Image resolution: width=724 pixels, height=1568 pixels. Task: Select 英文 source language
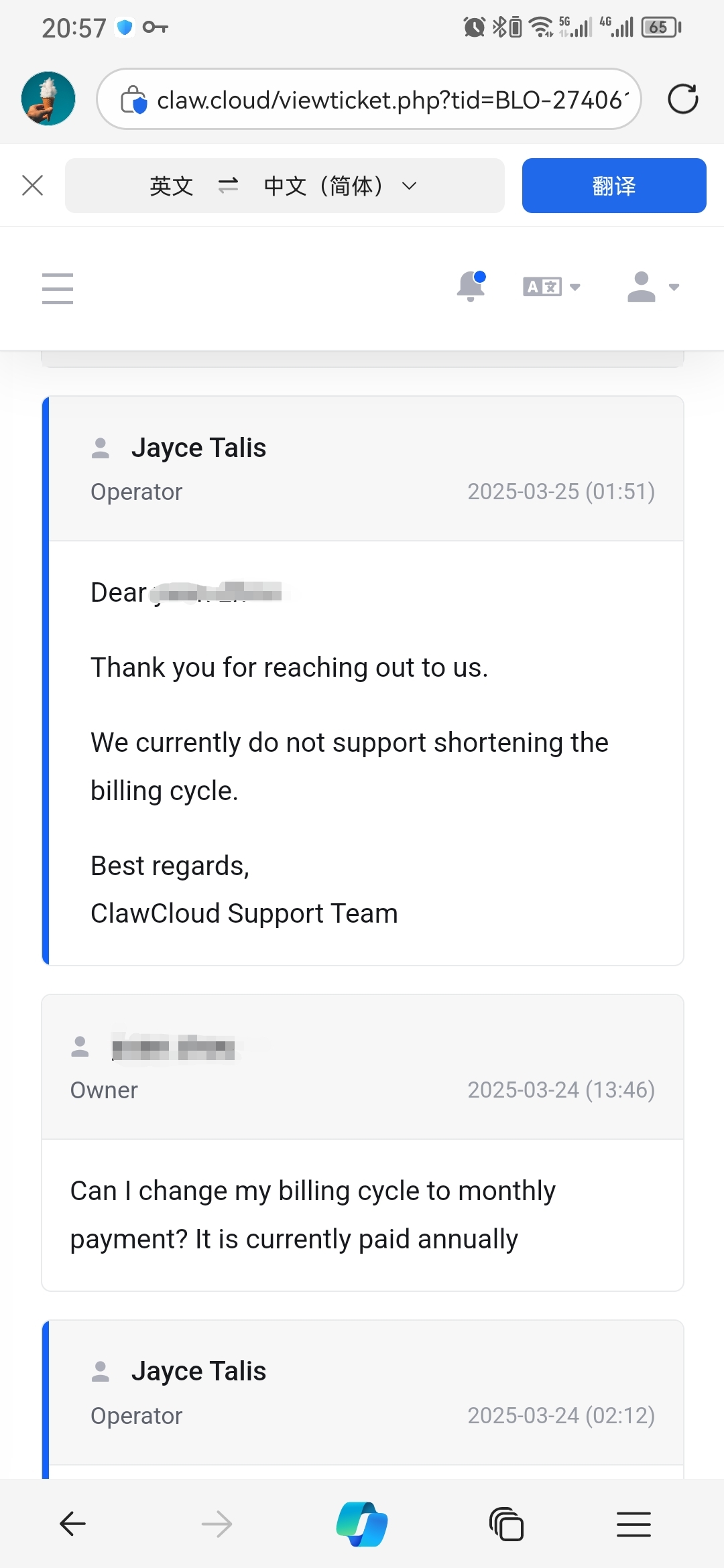tap(172, 186)
